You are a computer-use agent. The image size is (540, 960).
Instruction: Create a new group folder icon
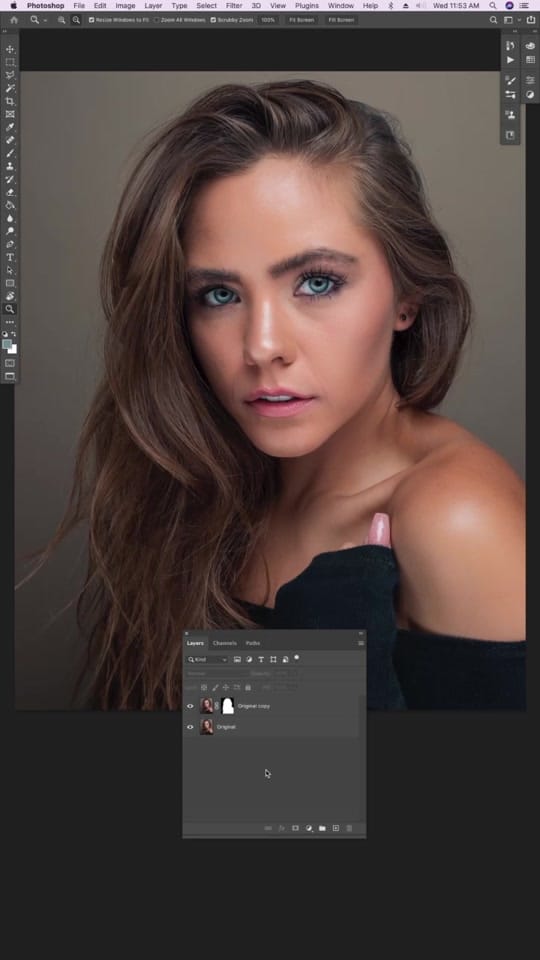coord(322,828)
